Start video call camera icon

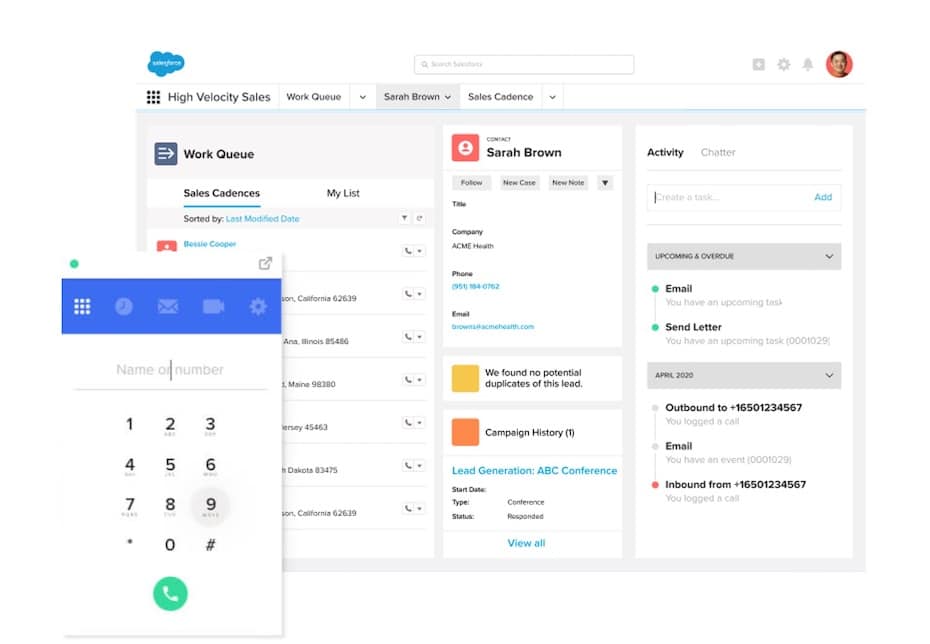(213, 307)
